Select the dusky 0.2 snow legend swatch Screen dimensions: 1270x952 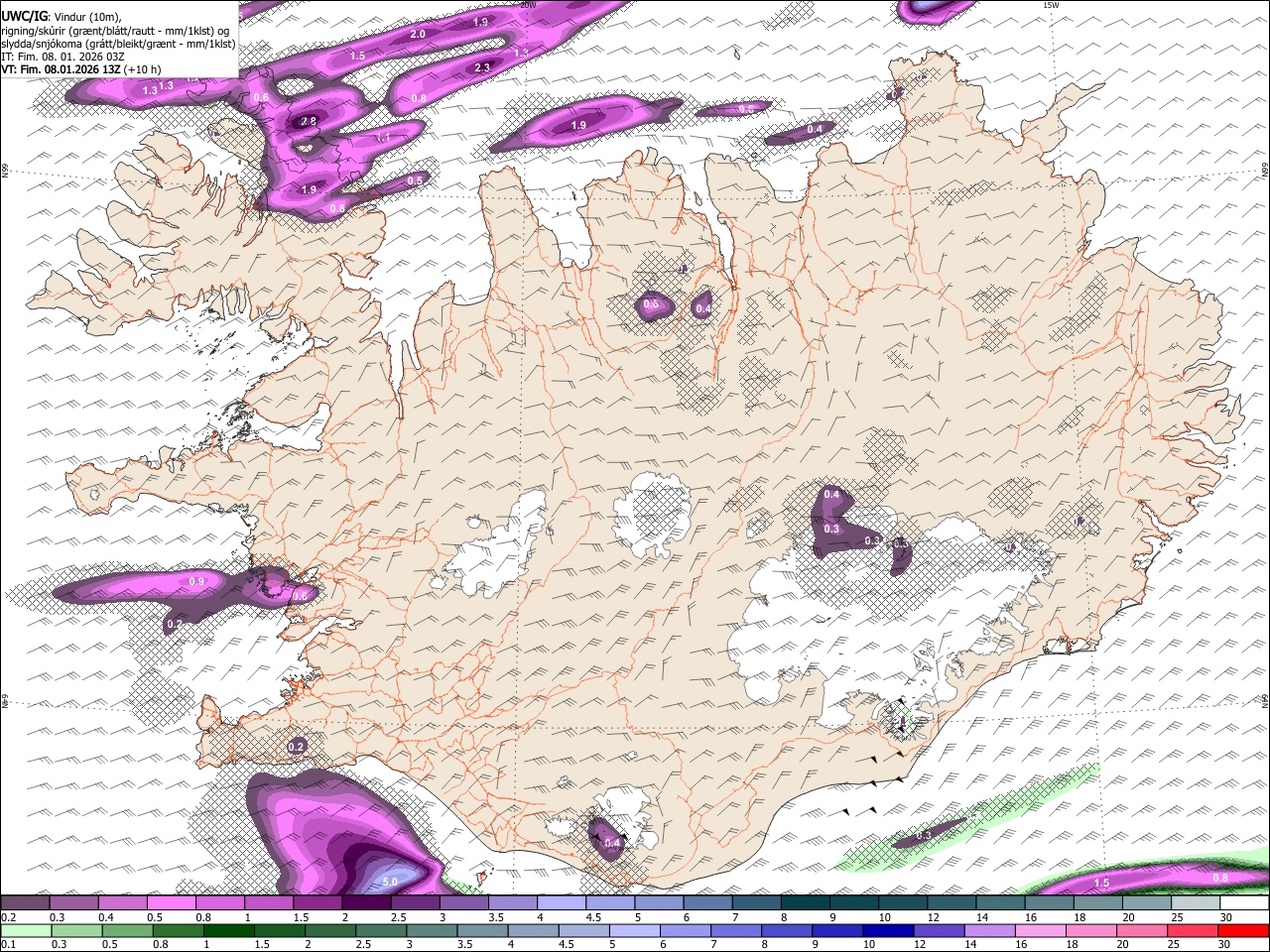[24, 903]
